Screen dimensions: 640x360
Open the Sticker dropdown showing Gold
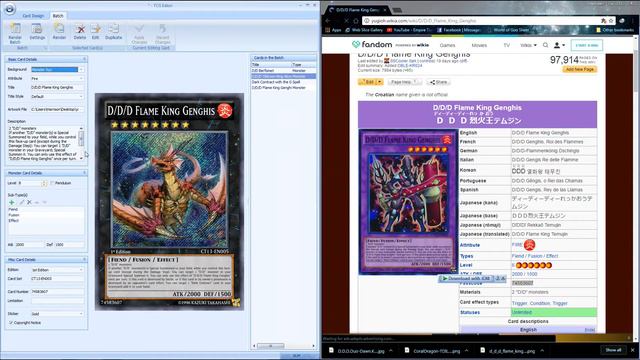81,313
